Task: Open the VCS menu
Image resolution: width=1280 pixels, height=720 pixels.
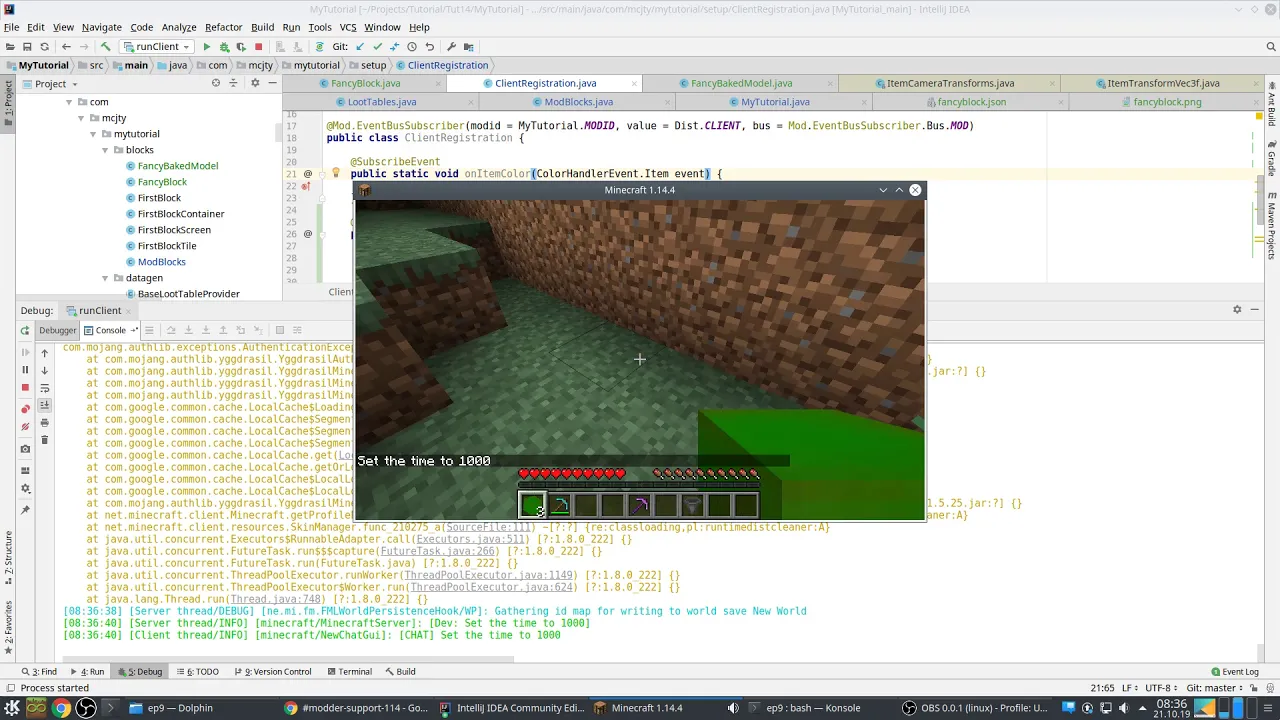Action: click(347, 27)
